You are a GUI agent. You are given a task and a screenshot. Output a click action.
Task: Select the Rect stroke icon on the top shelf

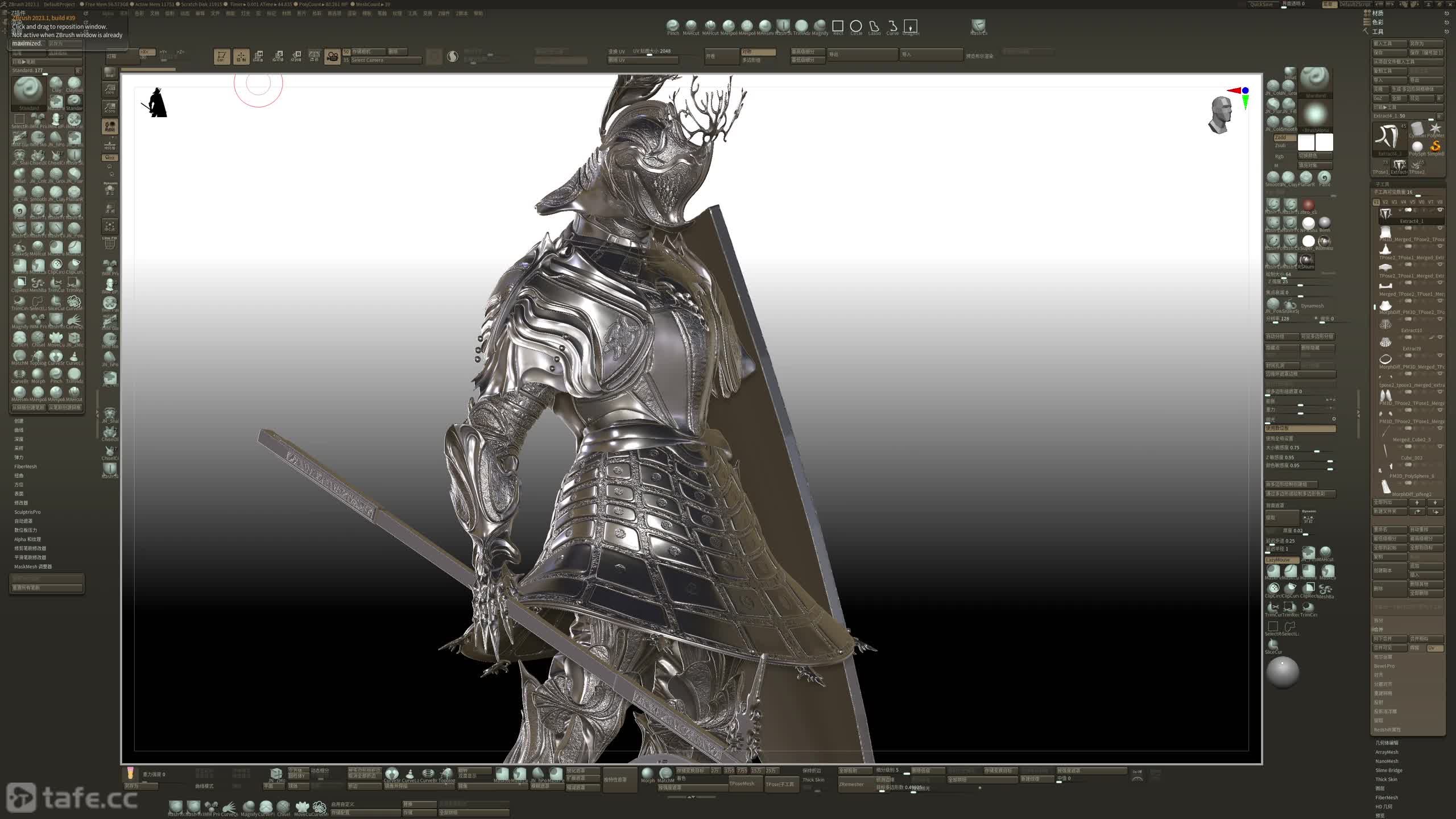pyautogui.click(x=837, y=26)
